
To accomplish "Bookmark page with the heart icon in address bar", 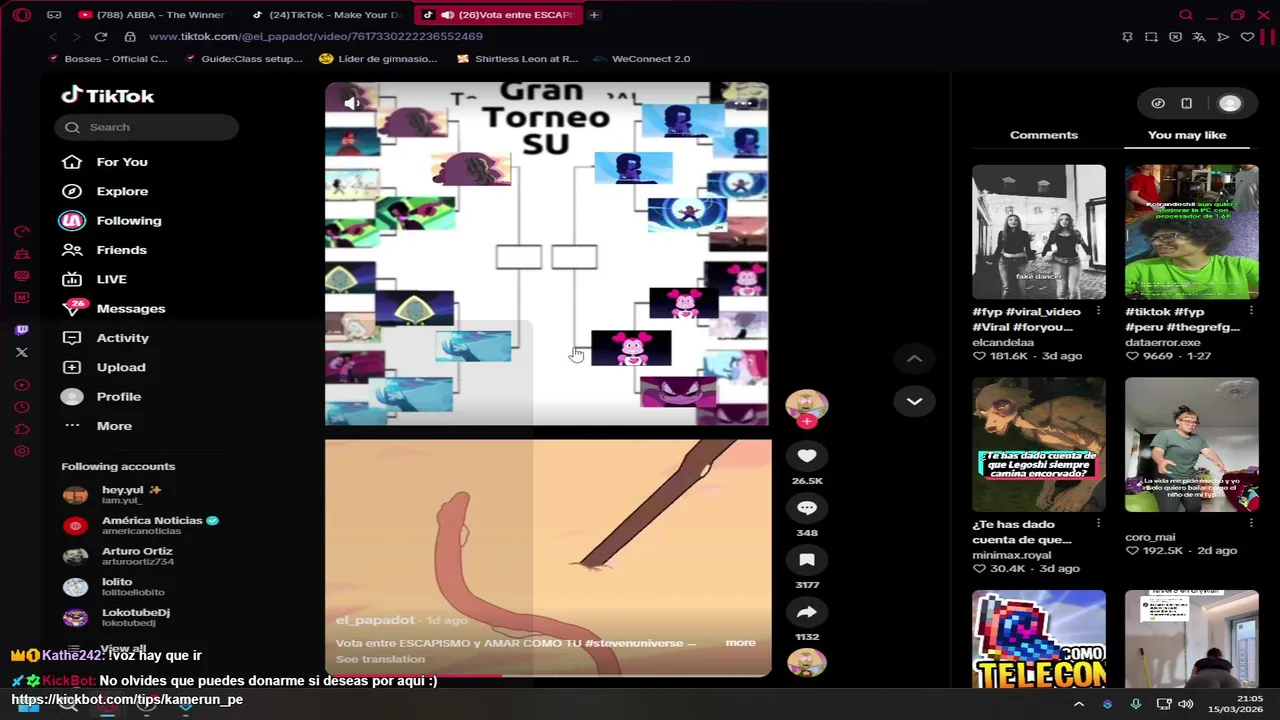I will coord(1247,37).
